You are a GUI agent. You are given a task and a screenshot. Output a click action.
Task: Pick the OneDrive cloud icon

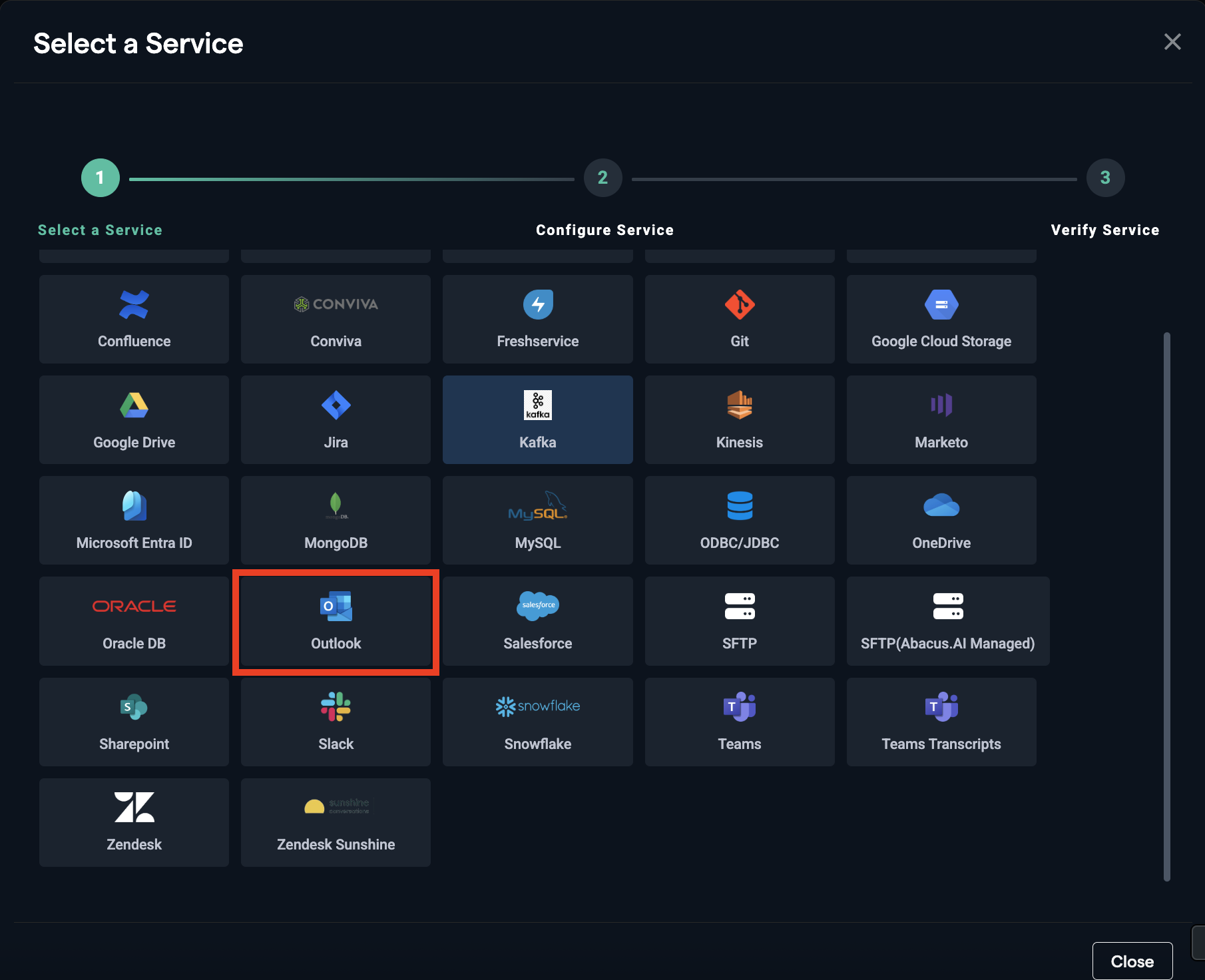[x=941, y=505]
